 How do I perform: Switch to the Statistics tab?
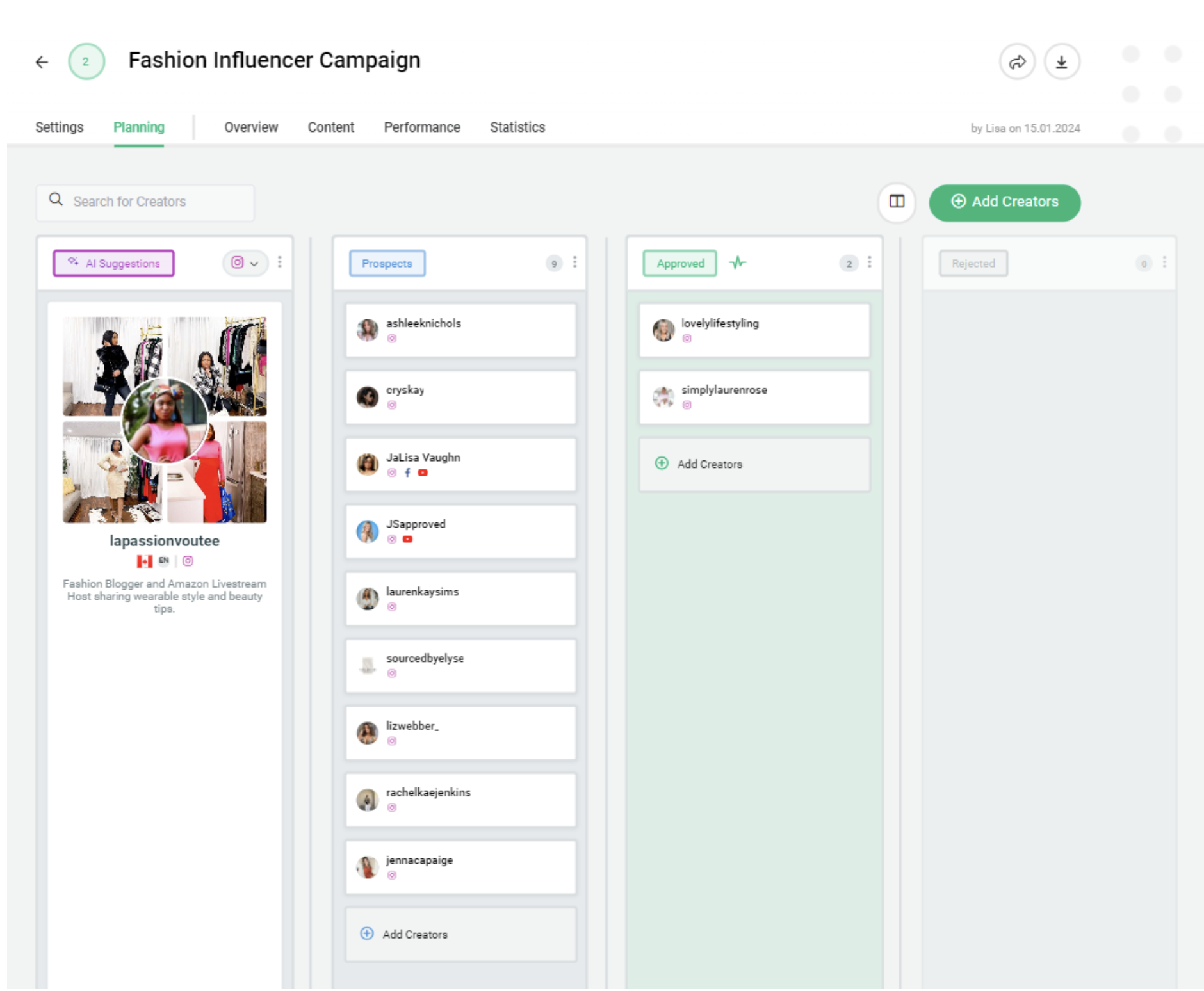(517, 127)
